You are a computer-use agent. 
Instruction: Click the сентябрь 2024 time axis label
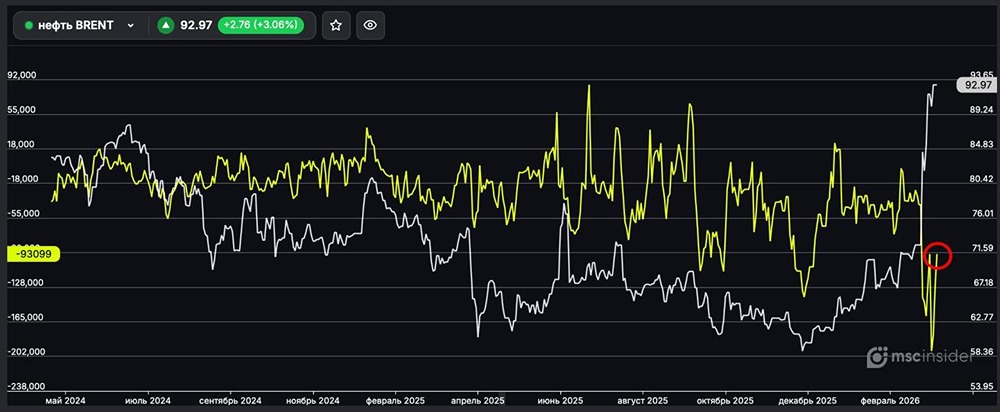231,400
